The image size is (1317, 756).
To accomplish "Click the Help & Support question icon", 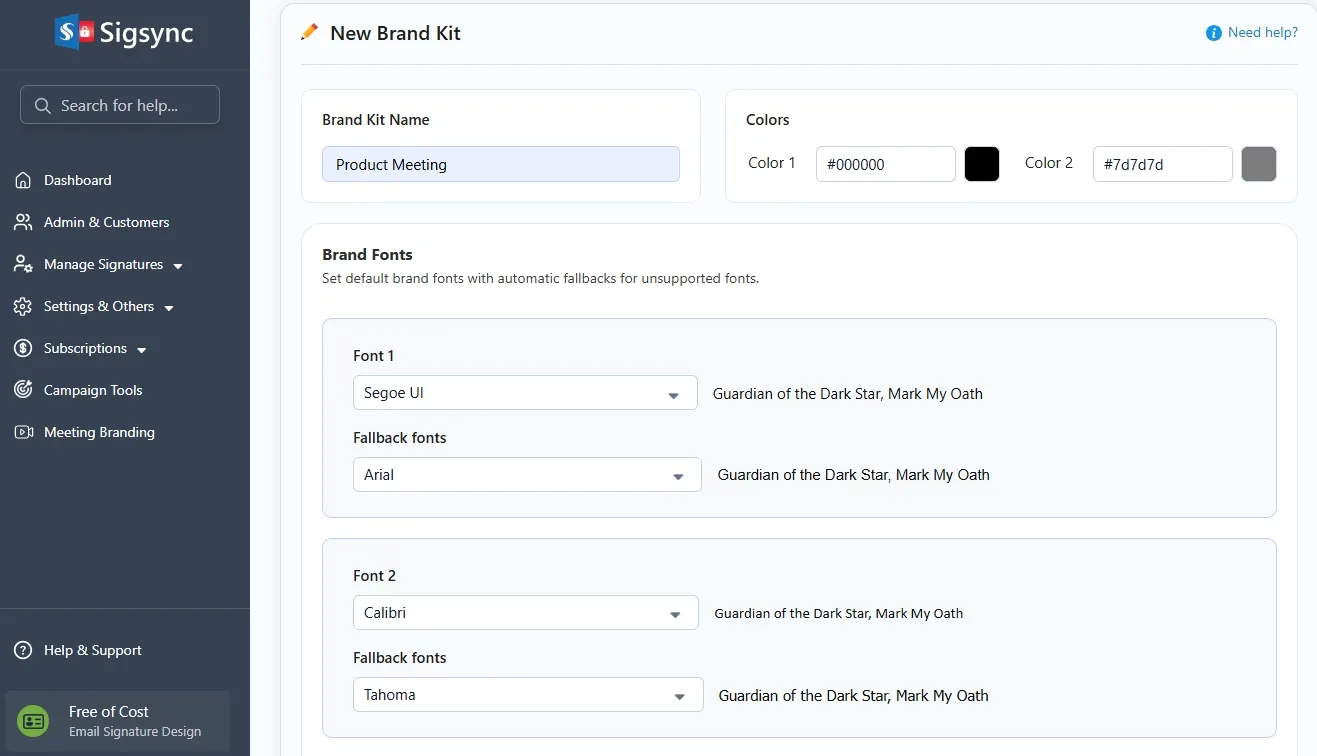I will pyautogui.click(x=23, y=650).
